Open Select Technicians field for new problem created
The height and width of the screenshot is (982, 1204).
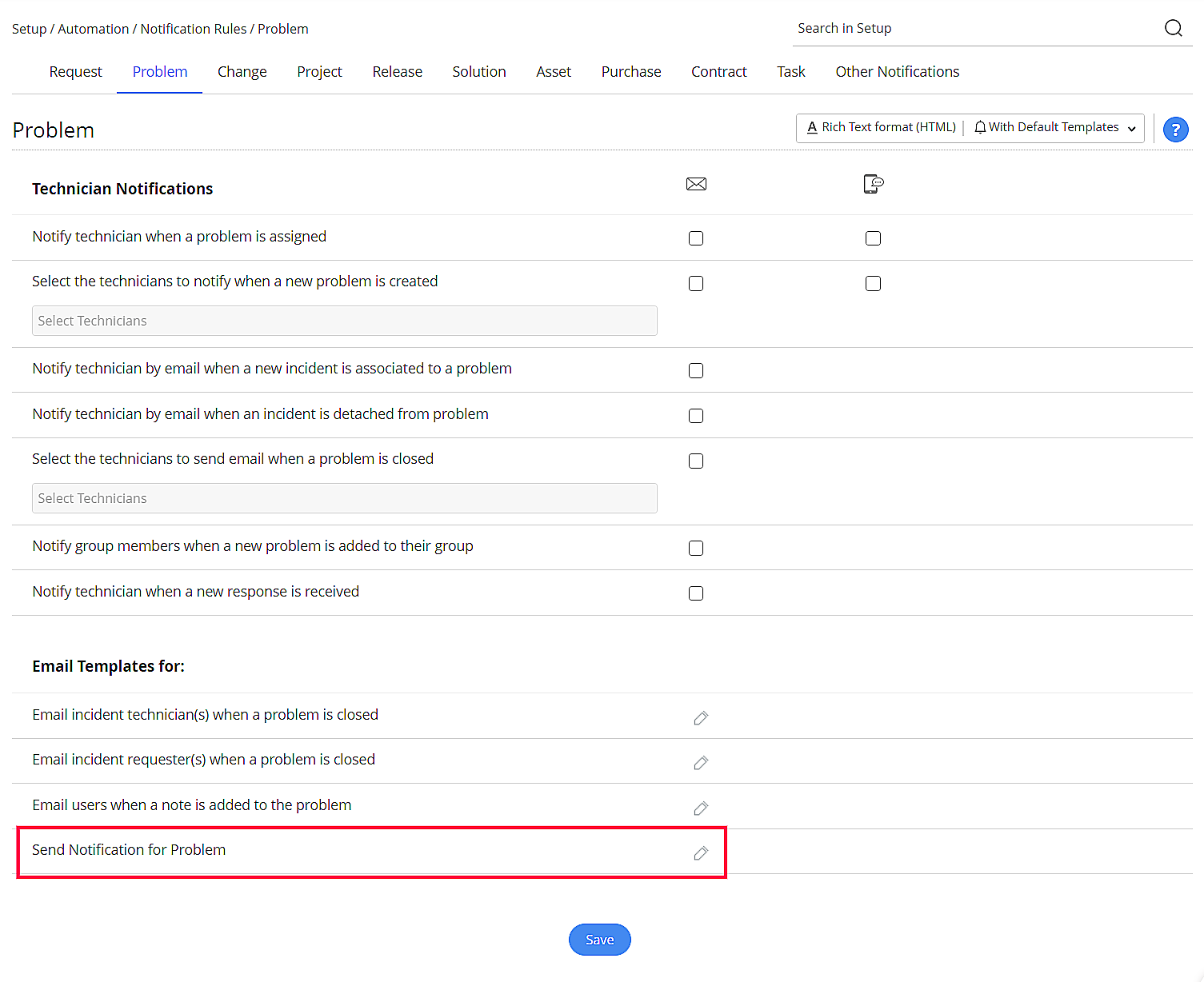344,321
